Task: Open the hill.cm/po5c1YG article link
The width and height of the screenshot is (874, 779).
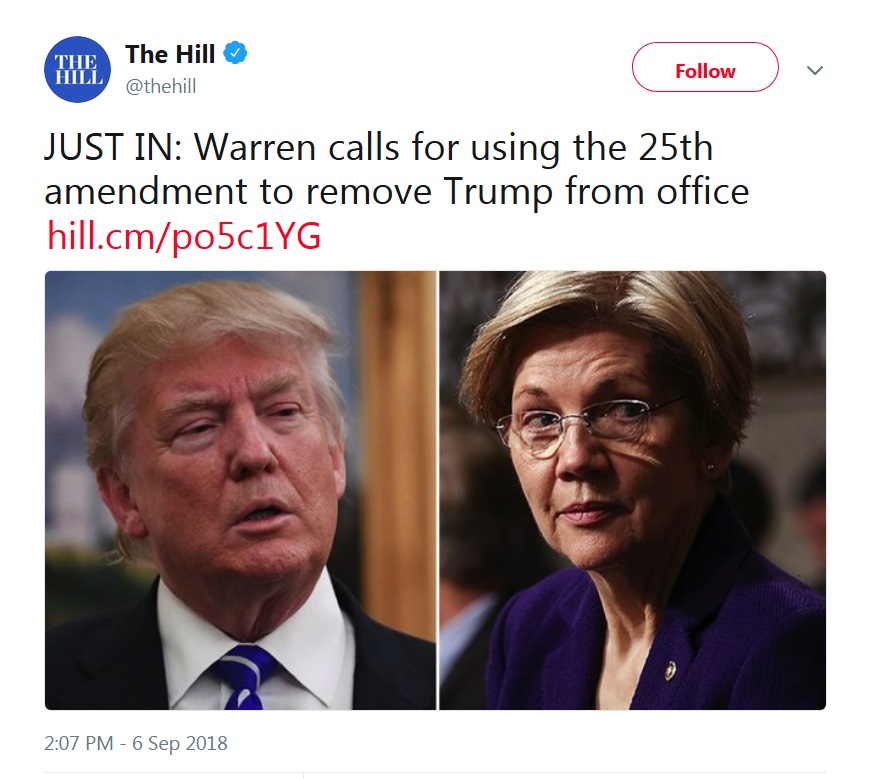Action: (184, 236)
